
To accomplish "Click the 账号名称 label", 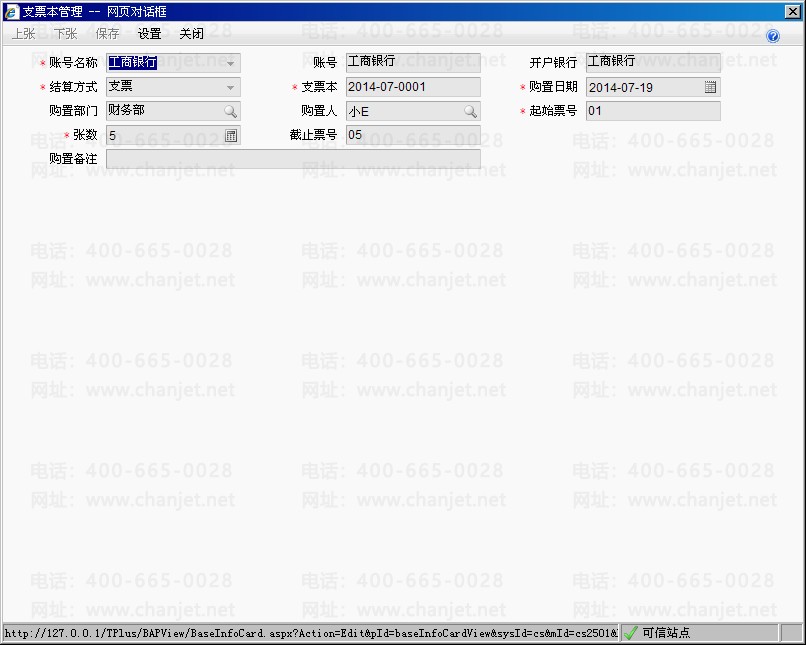I will pos(73,63).
